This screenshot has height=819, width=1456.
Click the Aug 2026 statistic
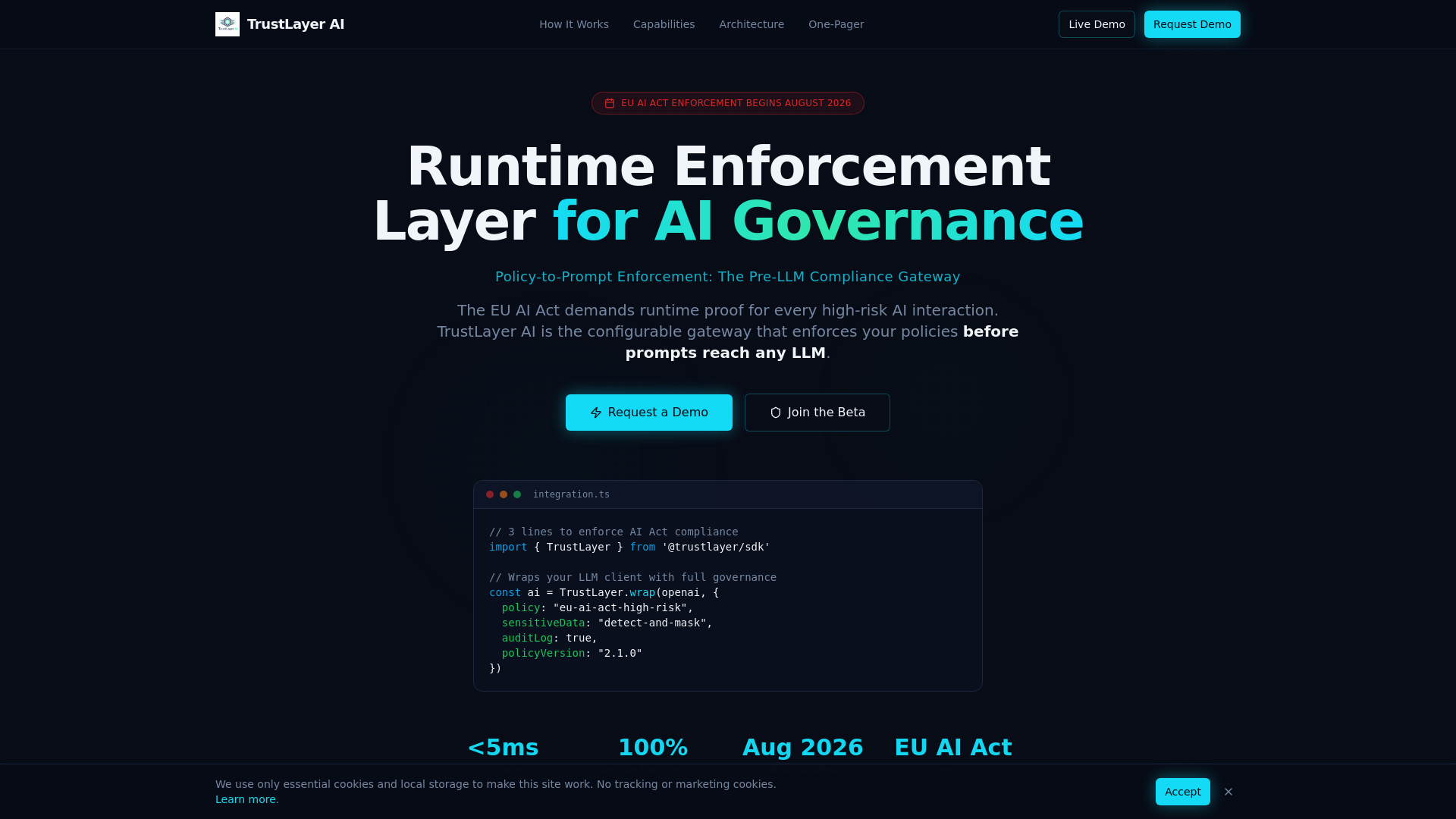[x=803, y=748]
